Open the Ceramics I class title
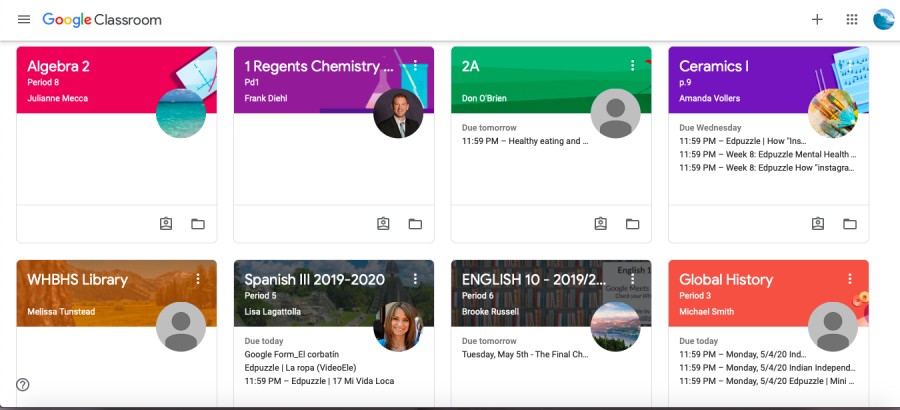The width and height of the screenshot is (900, 410). pyautogui.click(x=713, y=66)
